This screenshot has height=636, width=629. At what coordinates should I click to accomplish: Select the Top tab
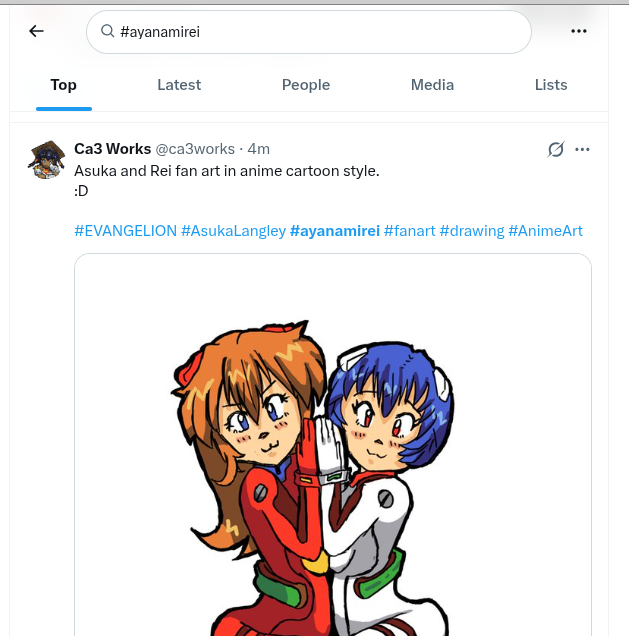[64, 85]
